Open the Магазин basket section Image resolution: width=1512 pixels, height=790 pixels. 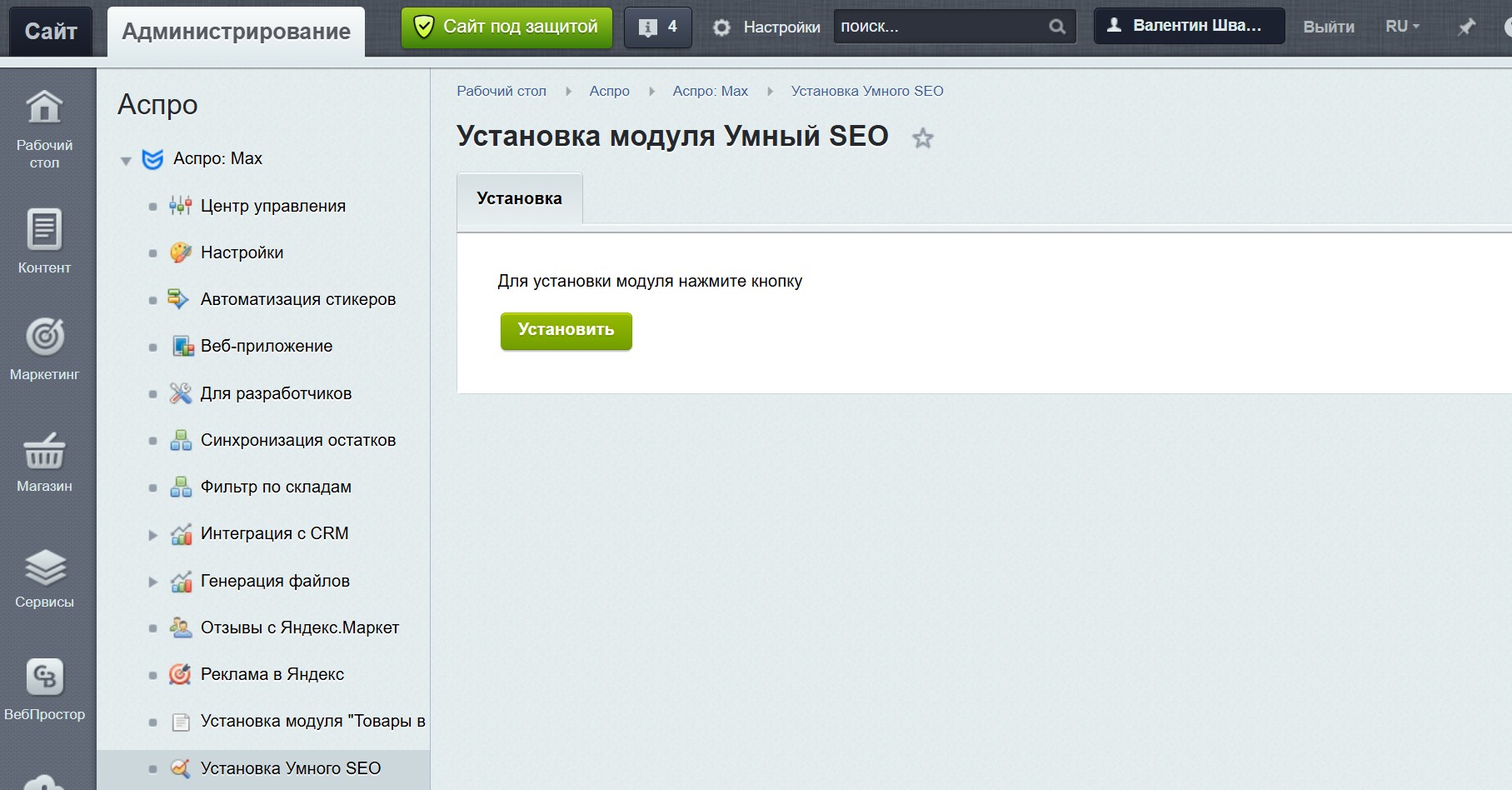44,461
